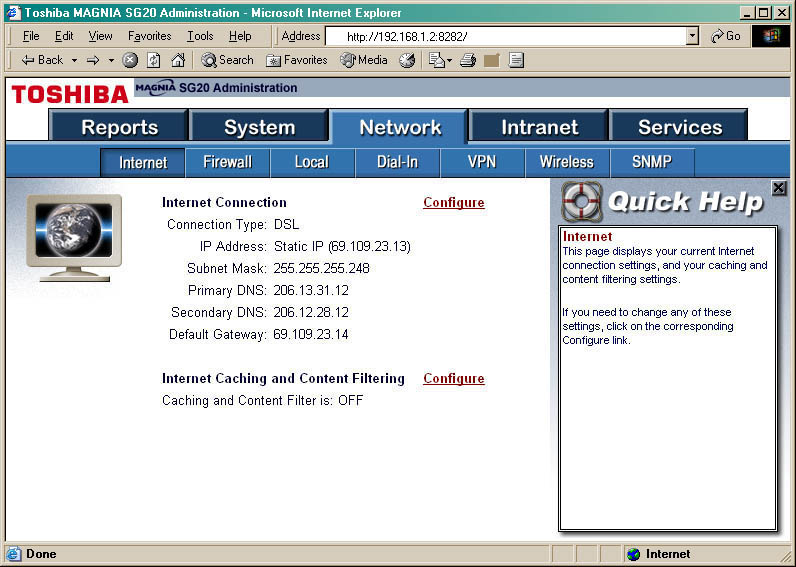Click the Go button by the address bar
The height and width of the screenshot is (567, 796).
pyautogui.click(x=725, y=36)
